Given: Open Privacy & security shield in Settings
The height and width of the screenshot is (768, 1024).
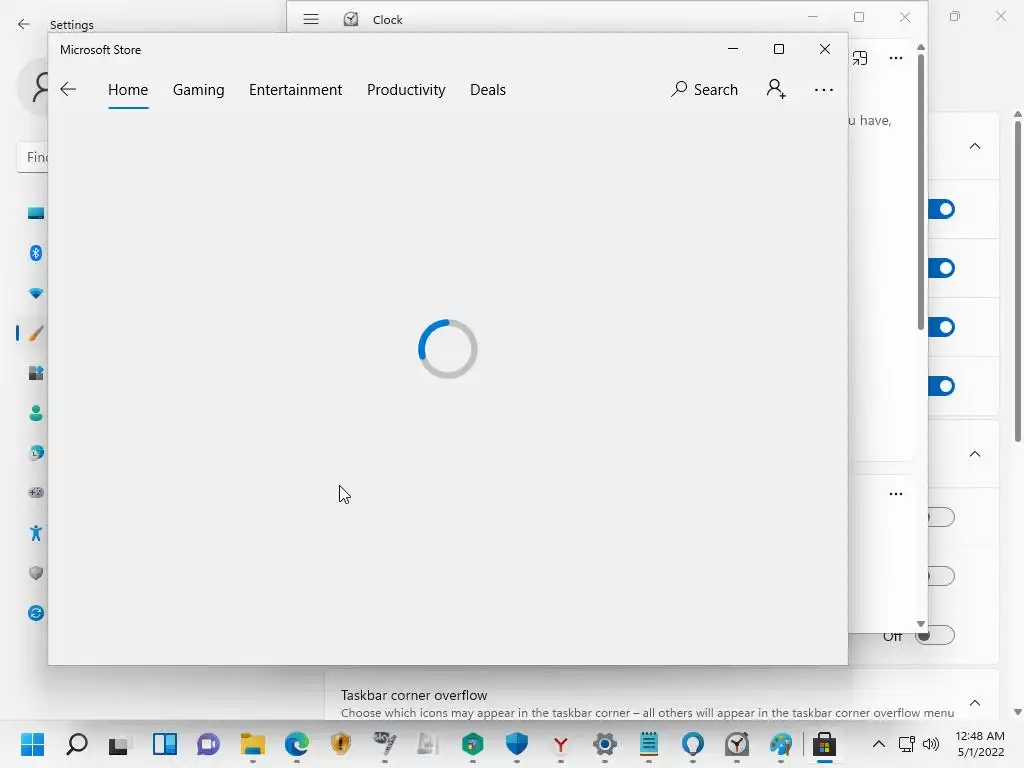Looking at the screenshot, I should click(x=36, y=573).
